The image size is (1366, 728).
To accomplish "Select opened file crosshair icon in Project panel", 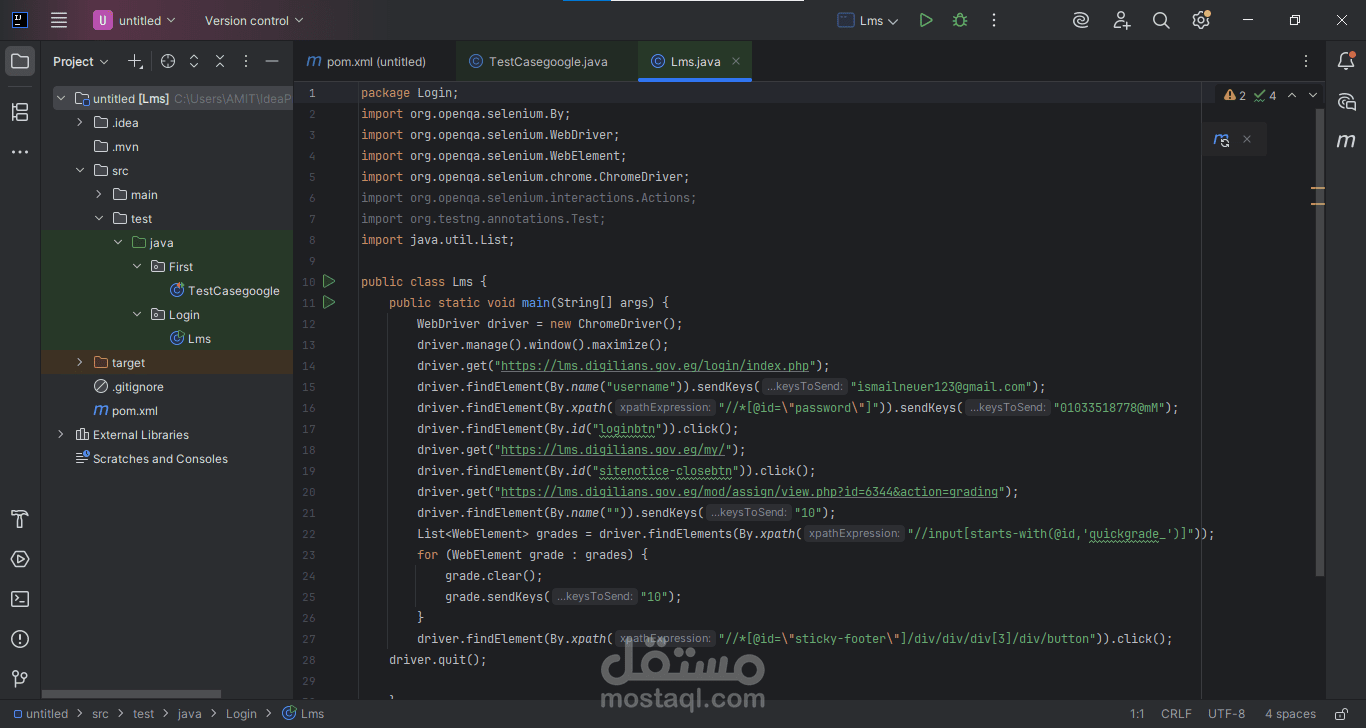I will 168,62.
